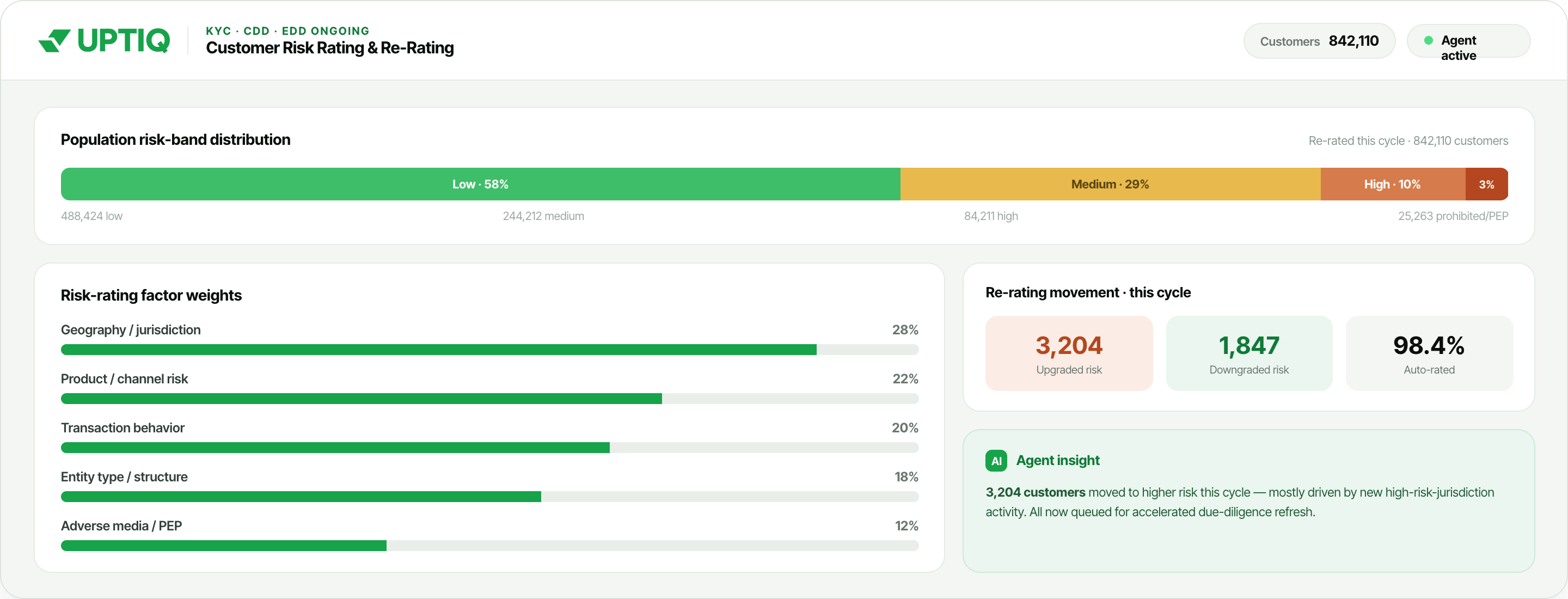
Task: Open the Customers 842,110 pill
Action: pyautogui.click(x=1319, y=41)
